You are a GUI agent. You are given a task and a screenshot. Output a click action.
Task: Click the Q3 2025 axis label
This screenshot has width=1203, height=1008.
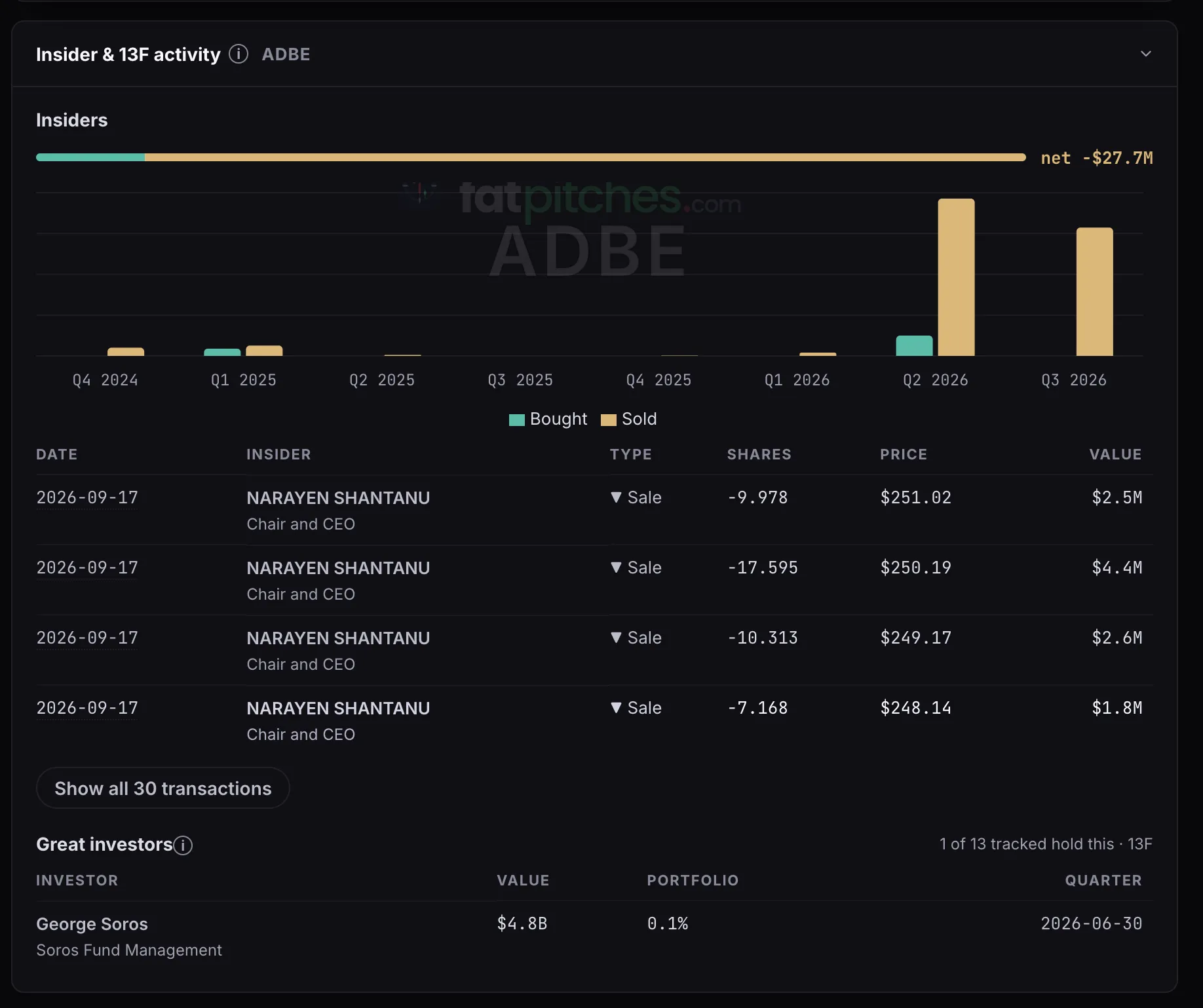[x=520, y=380]
